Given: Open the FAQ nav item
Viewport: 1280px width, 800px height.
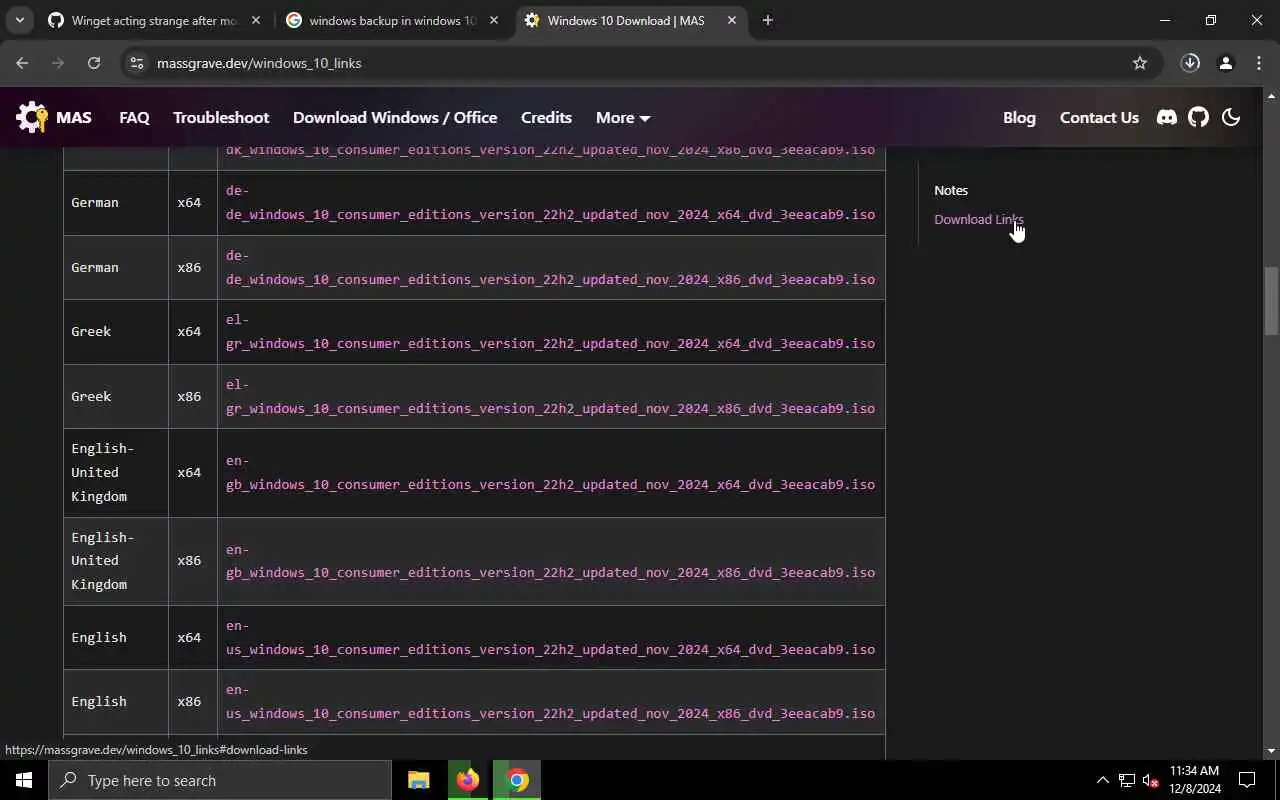Looking at the screenshot, I should 134,117.
